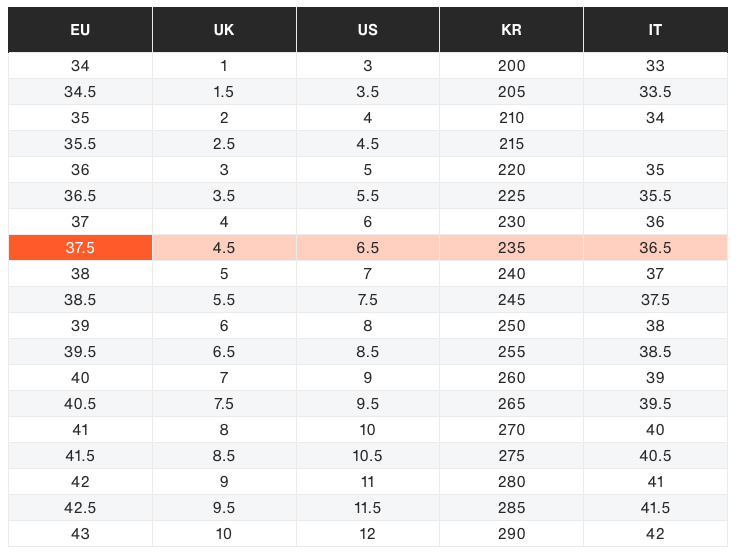Click the empty IT cell for EU 35.5
The height and width of the screenshot is (555, 736).
coord(656,144)
